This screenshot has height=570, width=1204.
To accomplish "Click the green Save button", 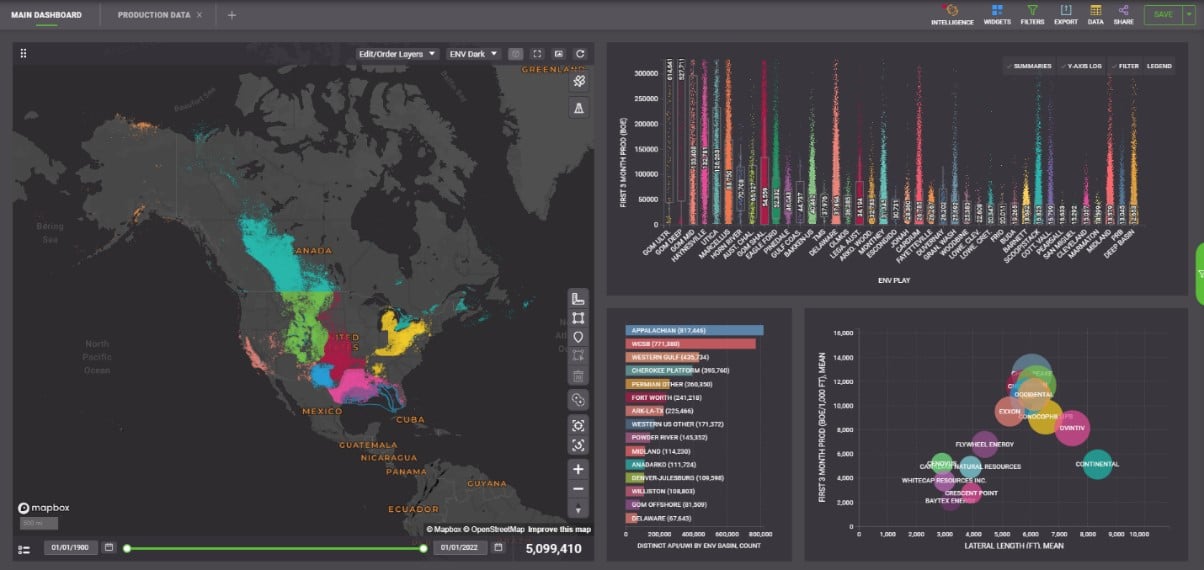I will tap(1162, 15).
